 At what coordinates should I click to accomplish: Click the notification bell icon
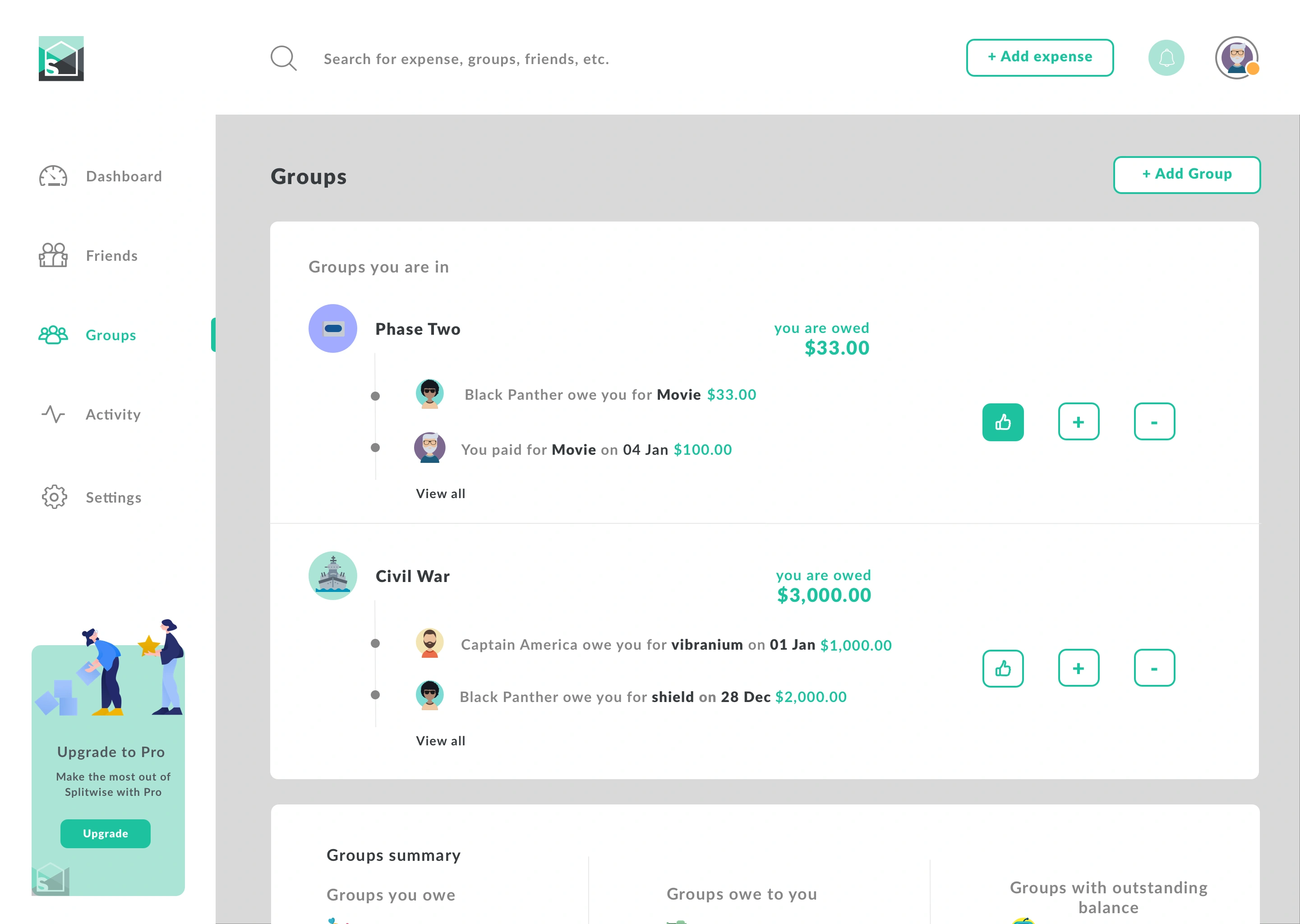click(1166, 58)
